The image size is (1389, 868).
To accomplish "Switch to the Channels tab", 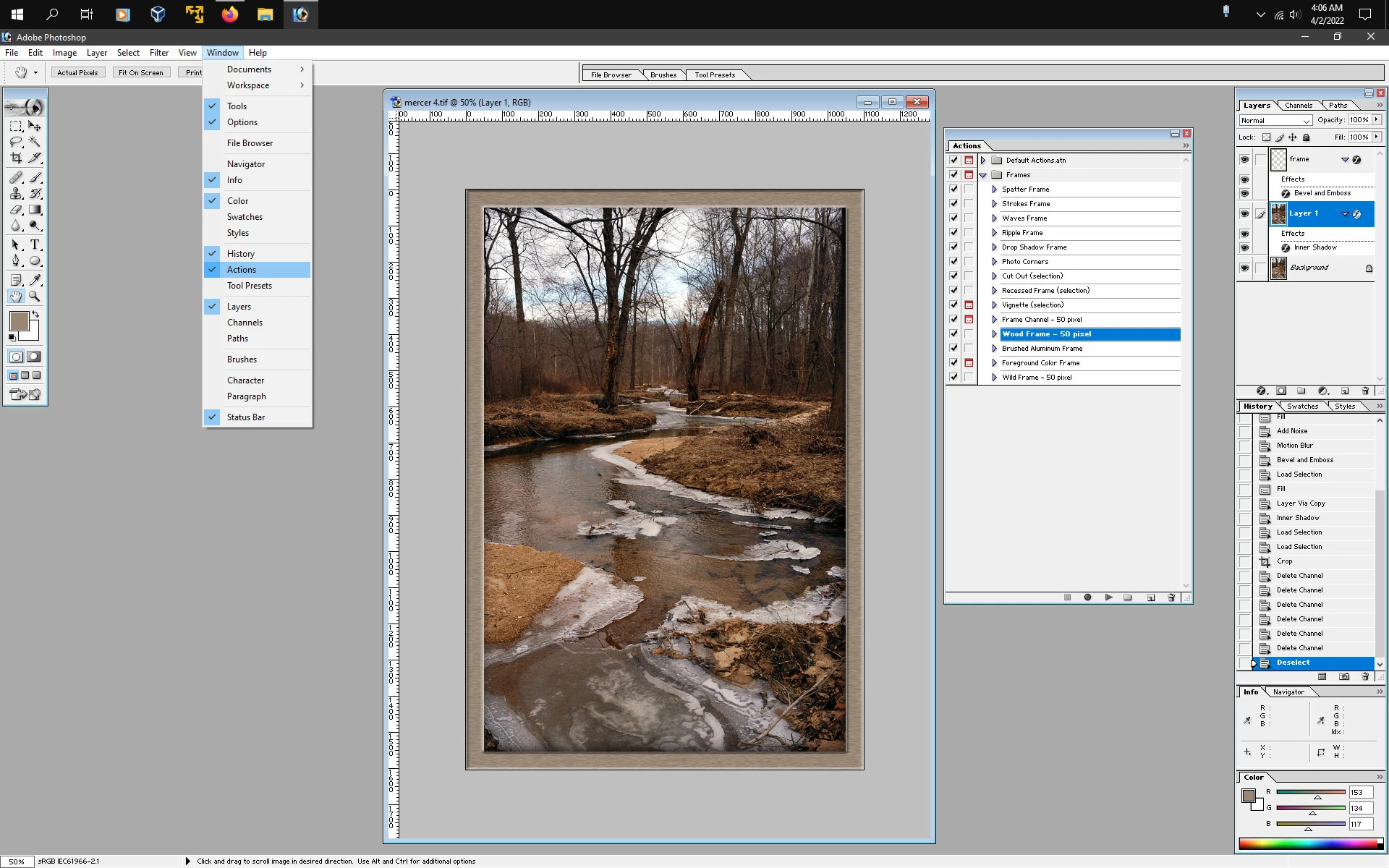I will coord(1298,106).
